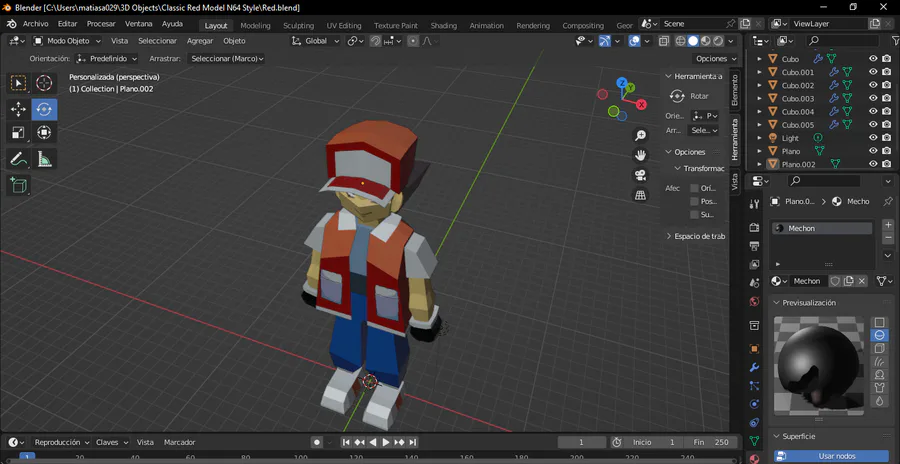Switch orthographic/perspective grid icon
900x464 pixels.
640,195
